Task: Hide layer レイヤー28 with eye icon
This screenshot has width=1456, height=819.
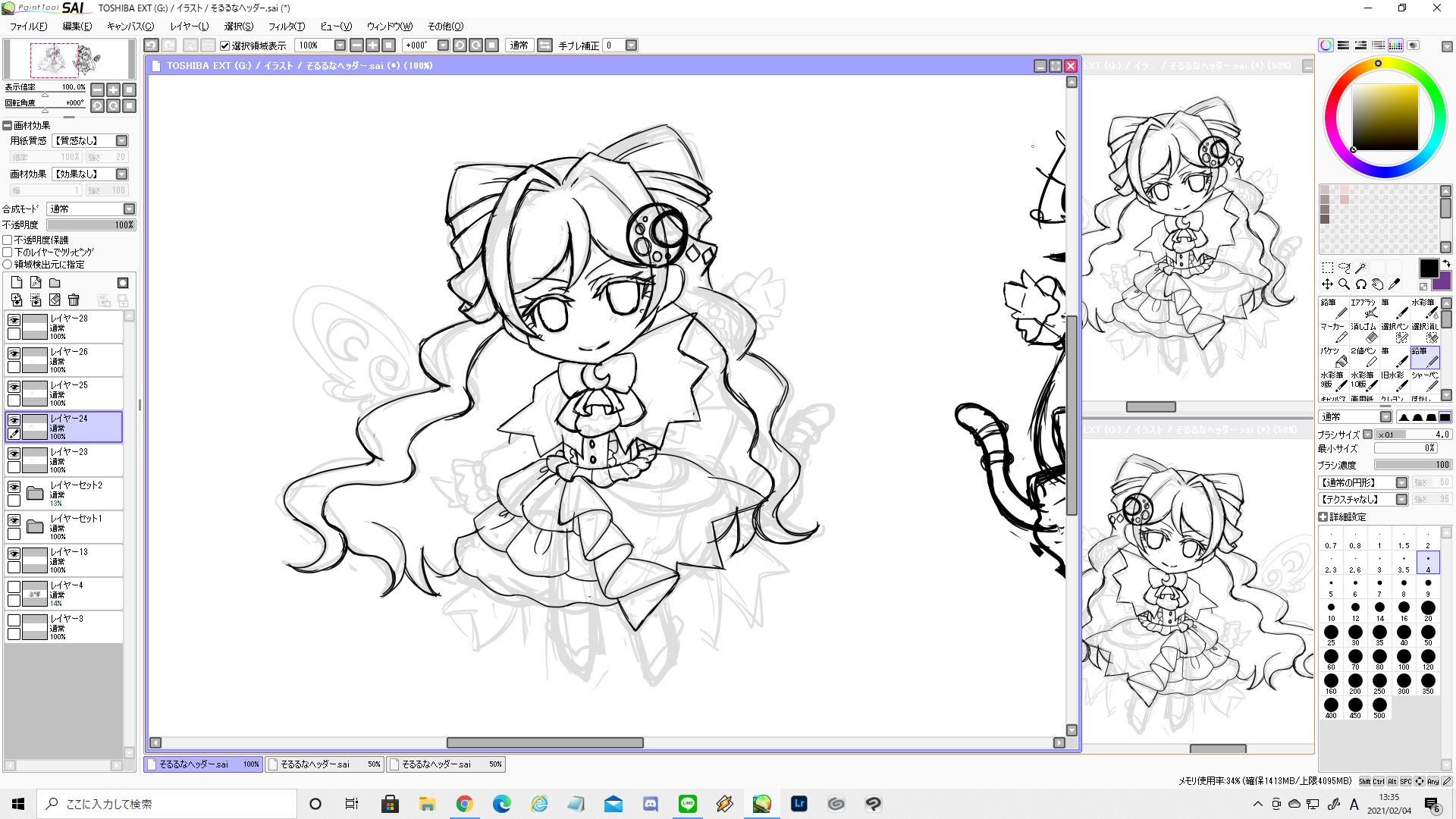Action: coord(14,320)
